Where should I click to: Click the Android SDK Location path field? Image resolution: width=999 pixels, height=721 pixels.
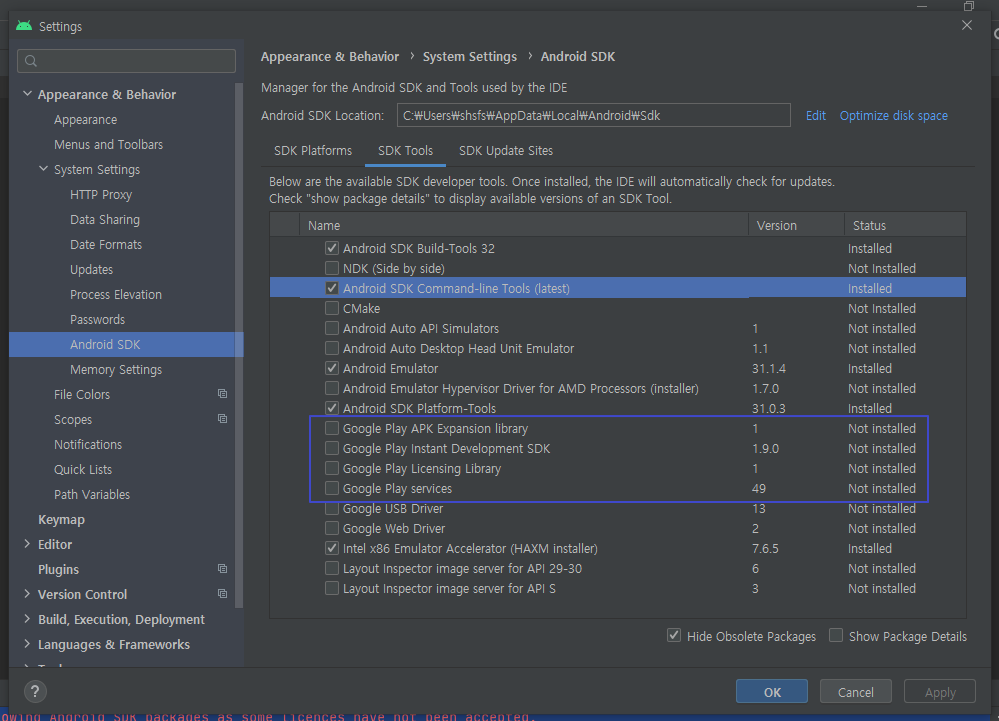593,115
